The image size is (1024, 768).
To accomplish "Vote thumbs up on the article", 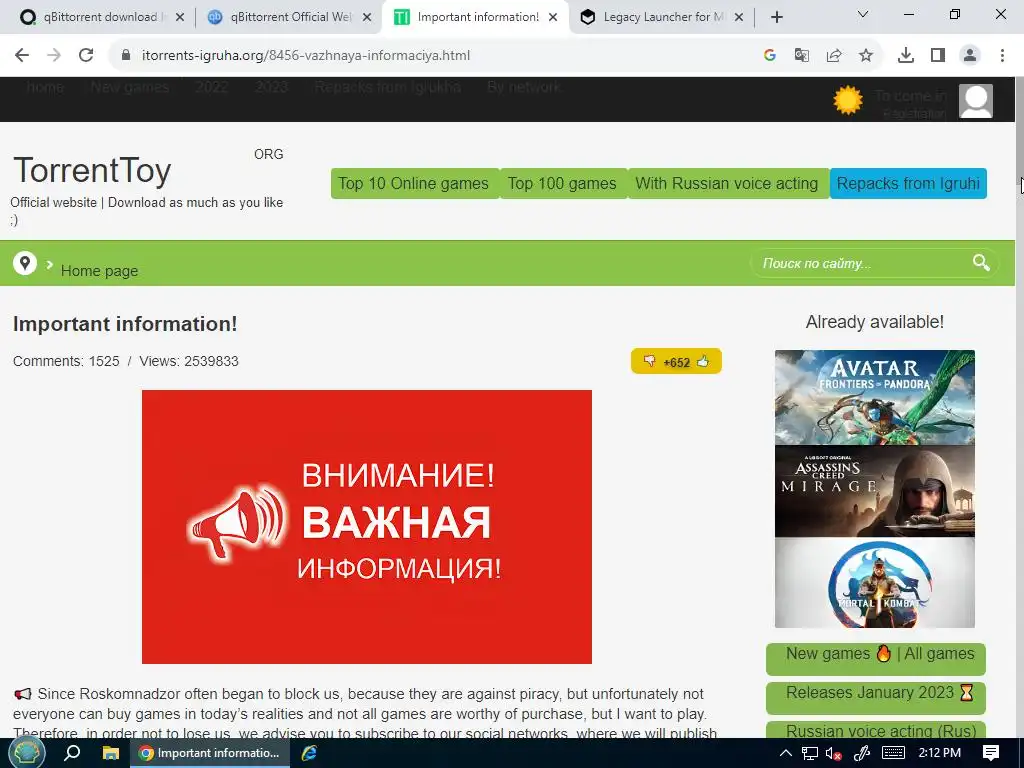I will click(x=703, y=361).
